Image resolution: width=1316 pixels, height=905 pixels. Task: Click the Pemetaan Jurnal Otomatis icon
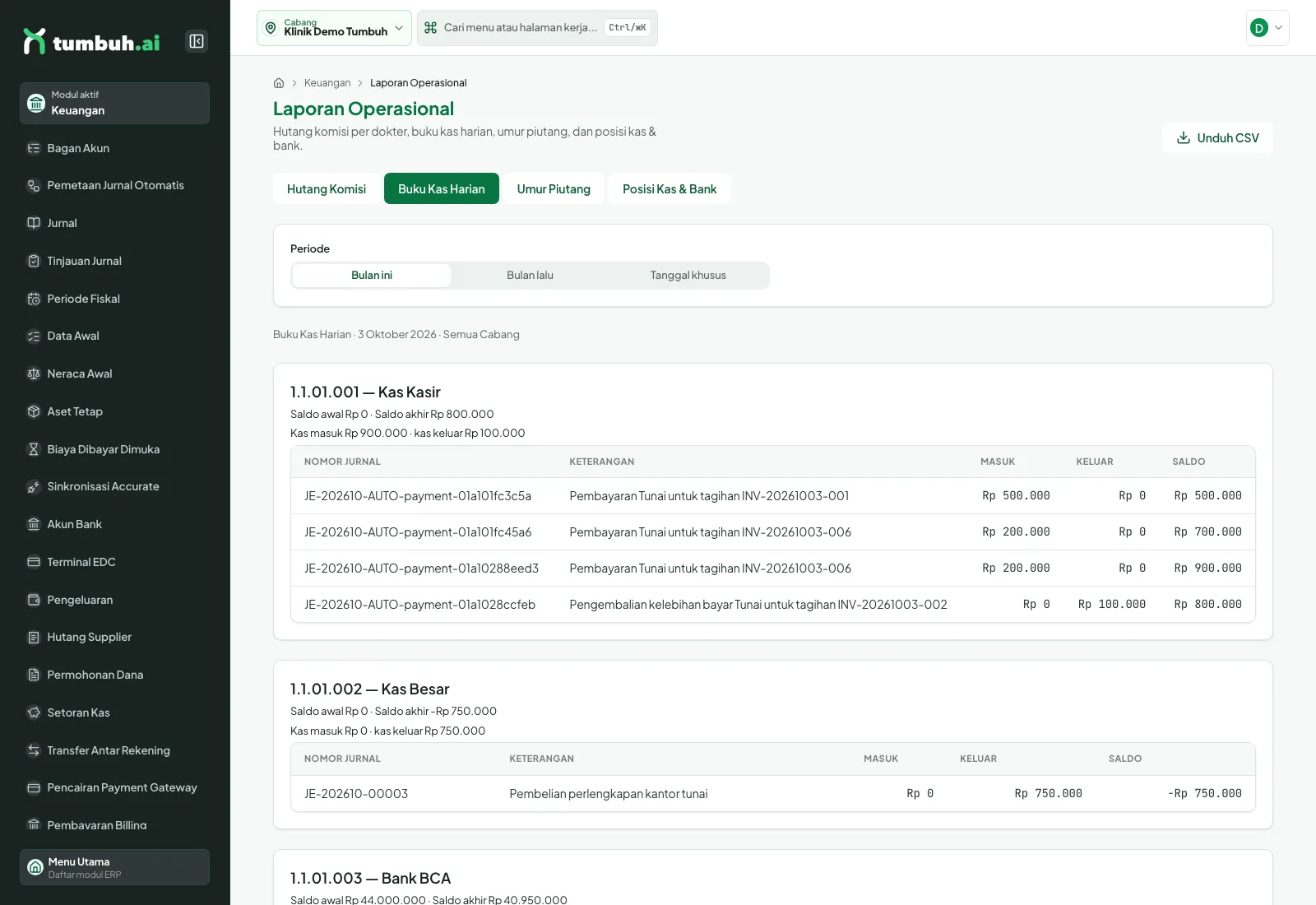pyautogui.click(x=34, y=186)
